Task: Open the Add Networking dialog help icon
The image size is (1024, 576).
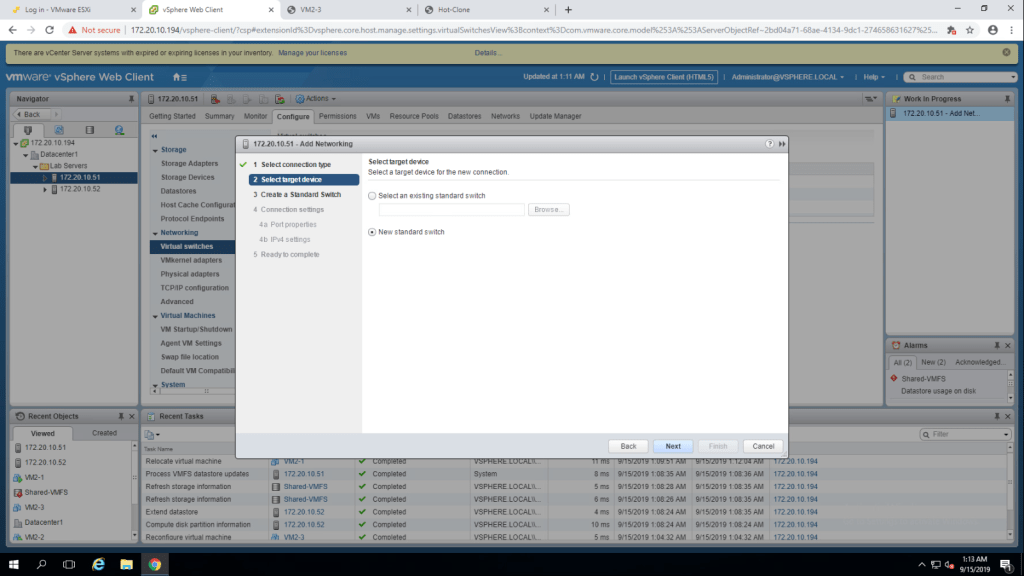Action: click(x=769, y=144)
